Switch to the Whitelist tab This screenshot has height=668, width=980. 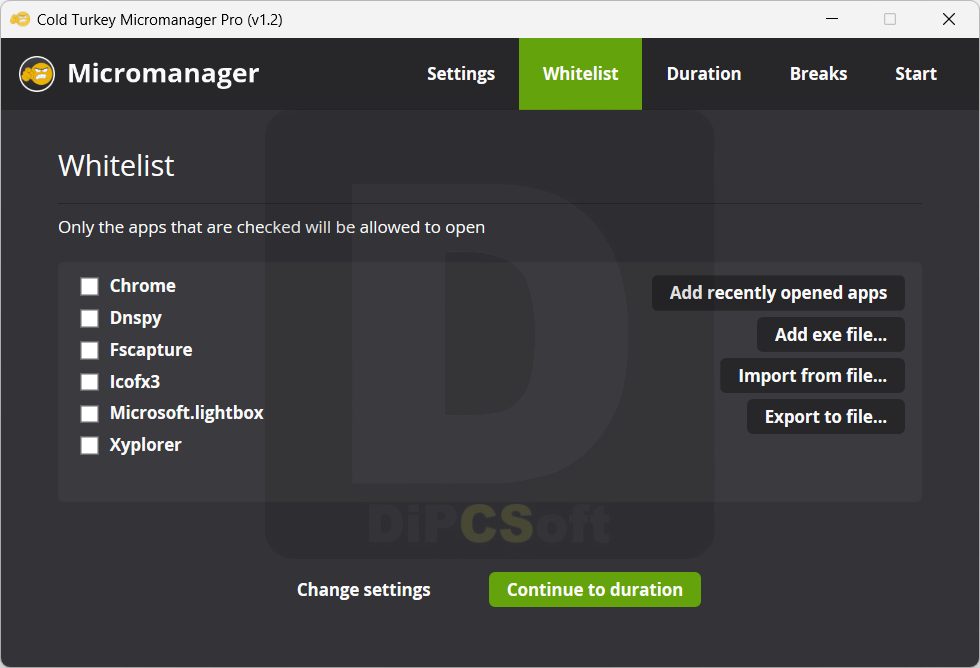click(581, 74)
